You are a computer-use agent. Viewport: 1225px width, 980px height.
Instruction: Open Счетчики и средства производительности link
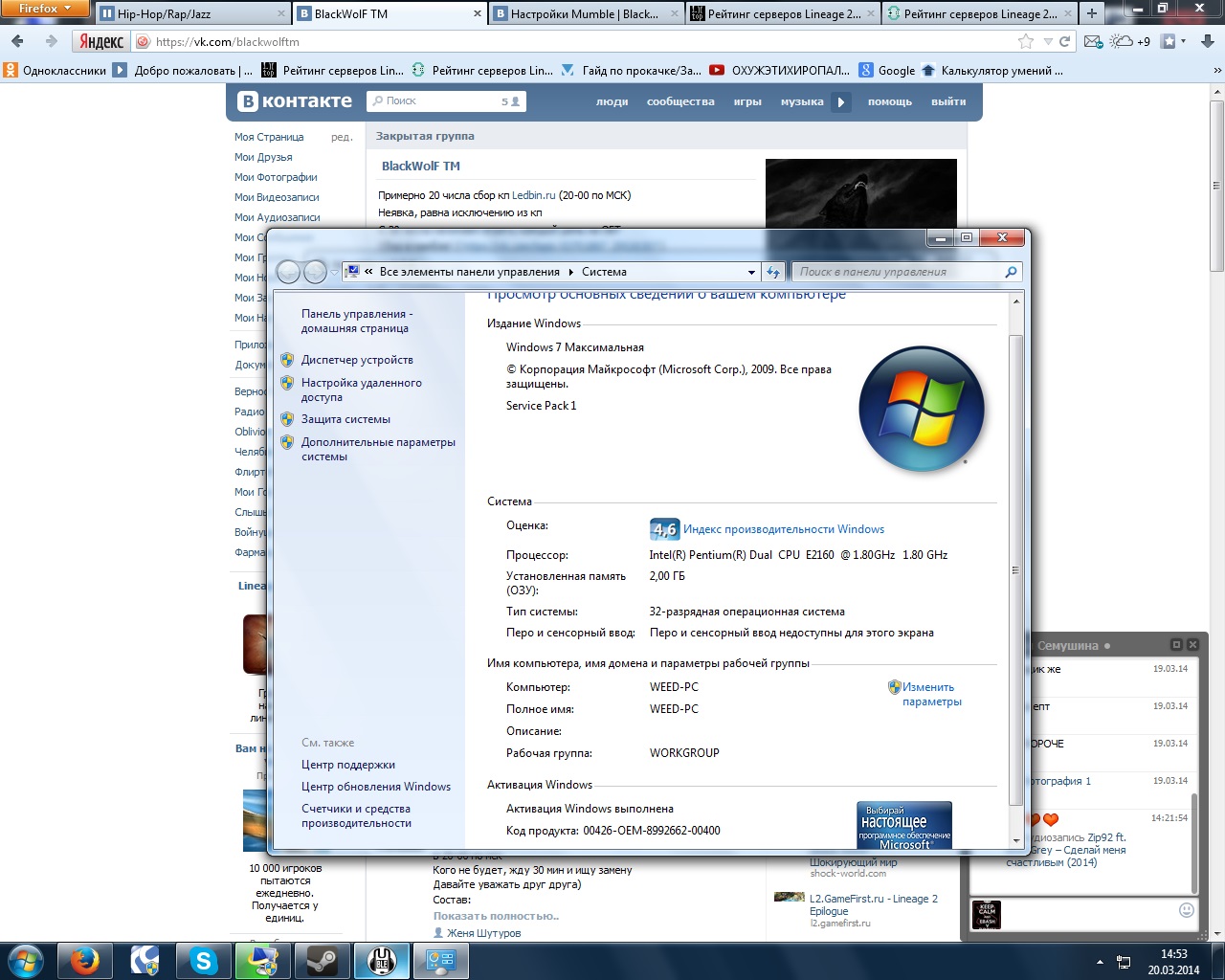357,815
